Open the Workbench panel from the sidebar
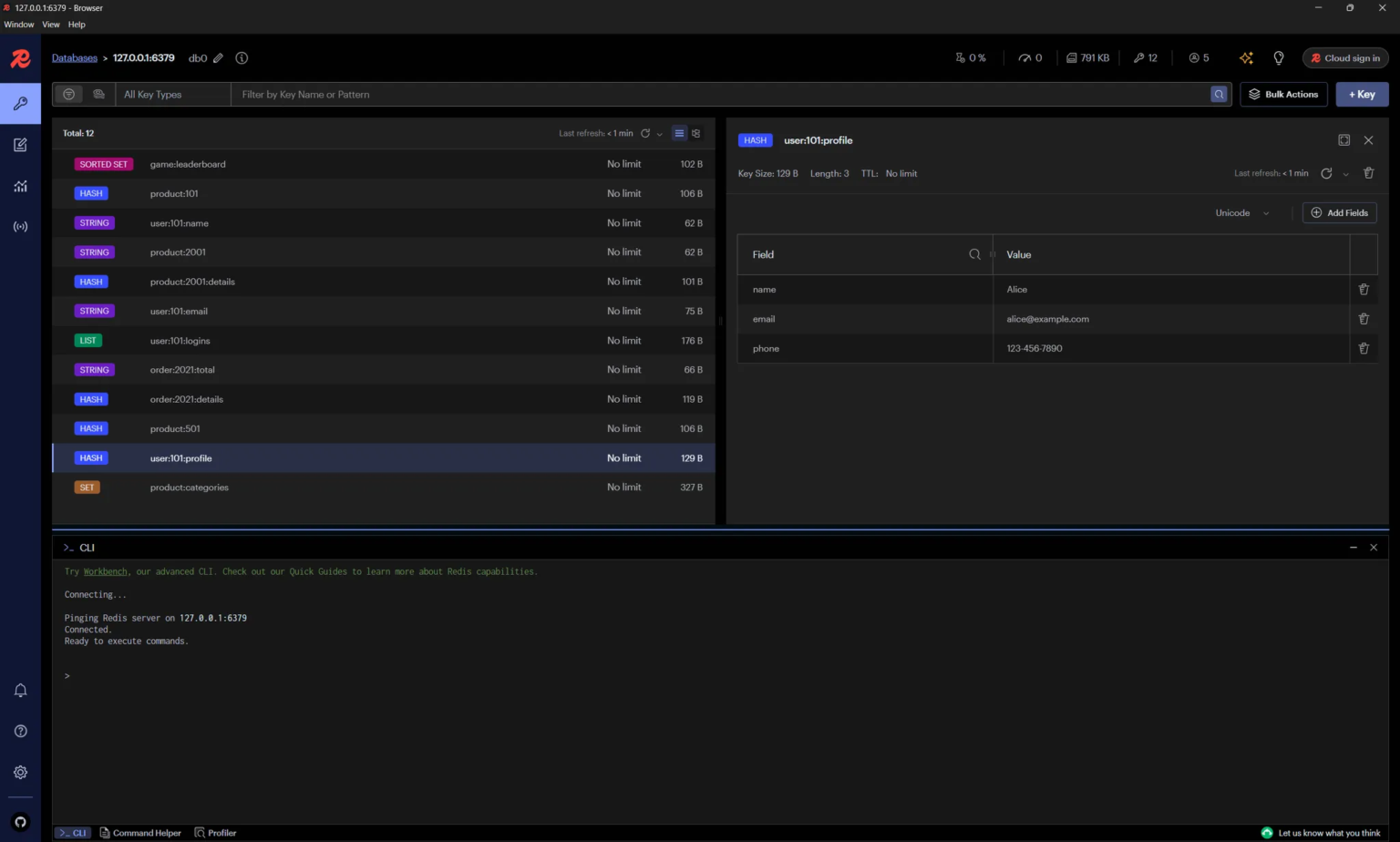1400x842 pixels. [20, 144]
